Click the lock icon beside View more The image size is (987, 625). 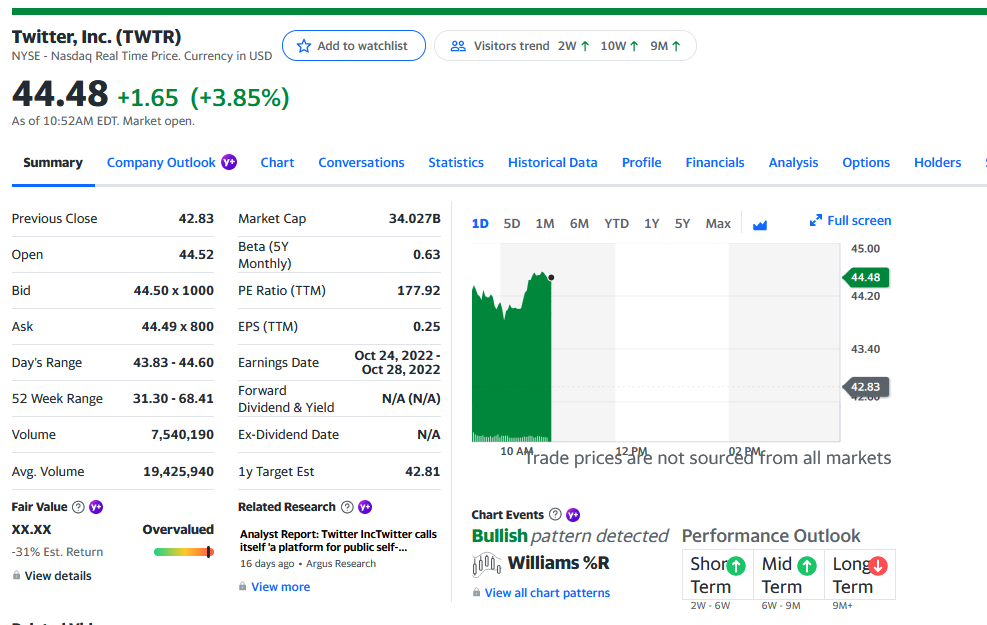coord(242,587)
